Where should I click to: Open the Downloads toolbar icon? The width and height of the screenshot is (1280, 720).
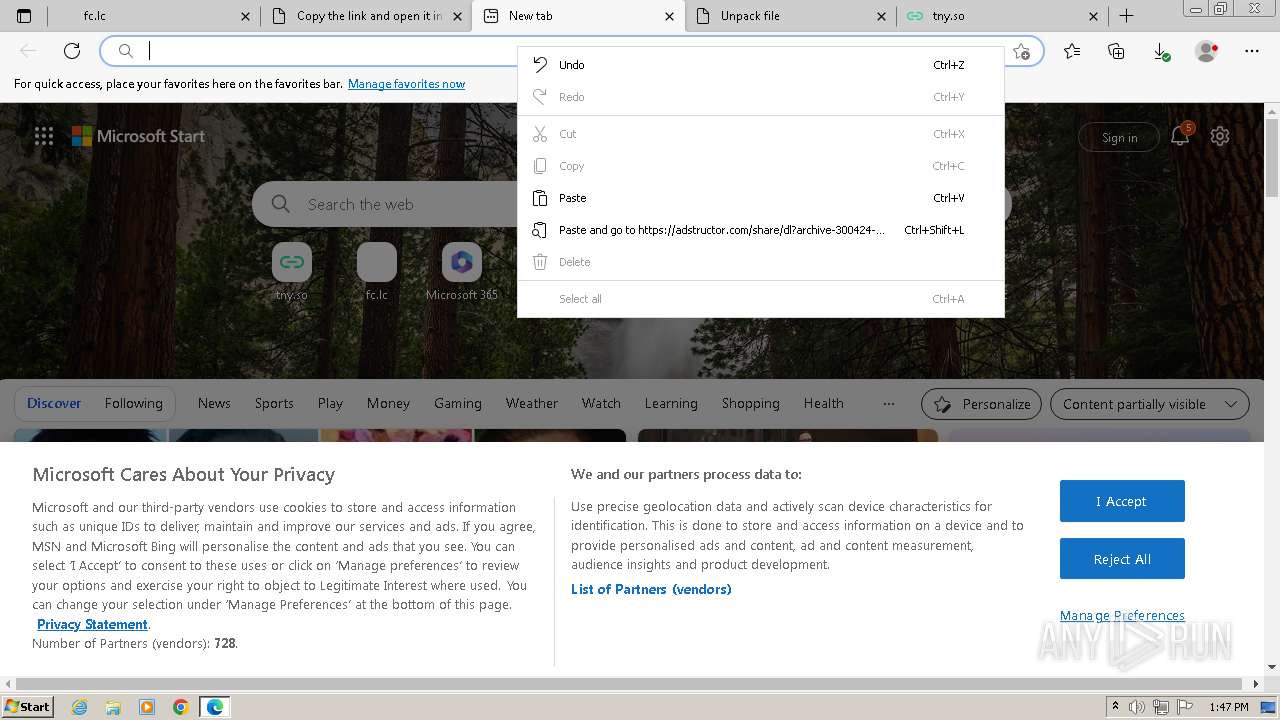point(1161,51)
